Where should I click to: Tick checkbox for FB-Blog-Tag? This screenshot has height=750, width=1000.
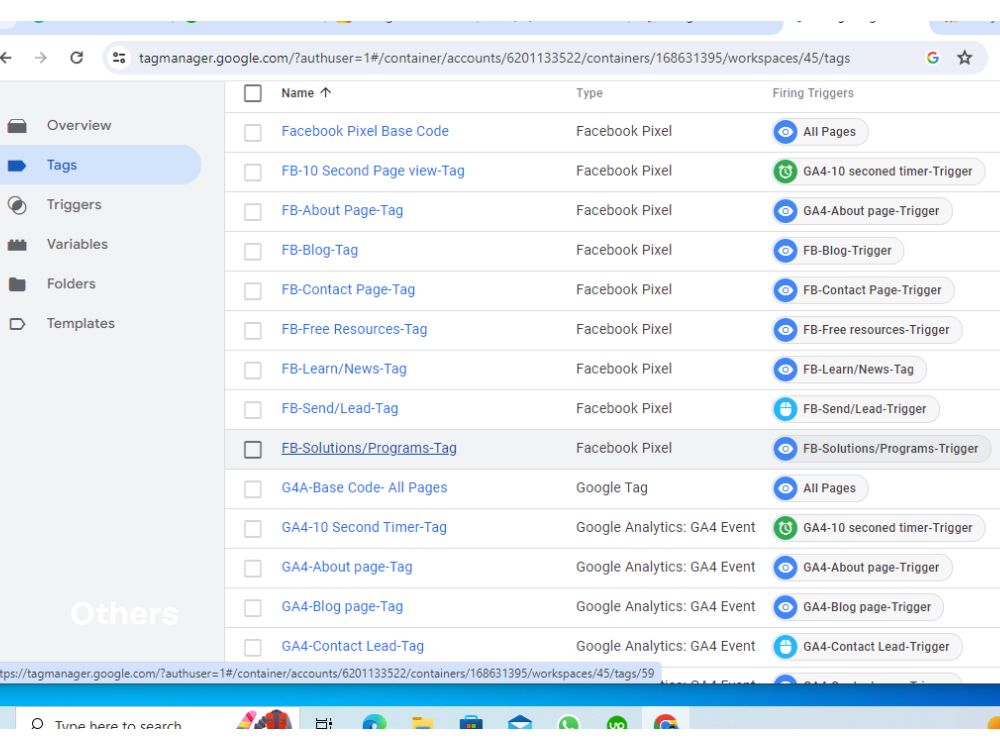pyautogui.click(x=253, y=251)
